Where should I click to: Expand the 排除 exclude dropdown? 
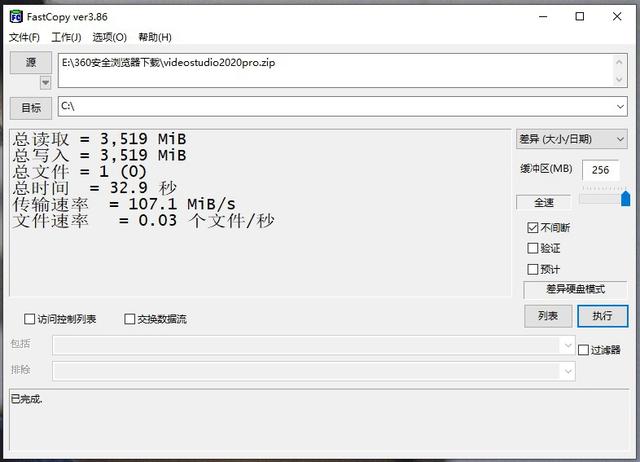568,371
